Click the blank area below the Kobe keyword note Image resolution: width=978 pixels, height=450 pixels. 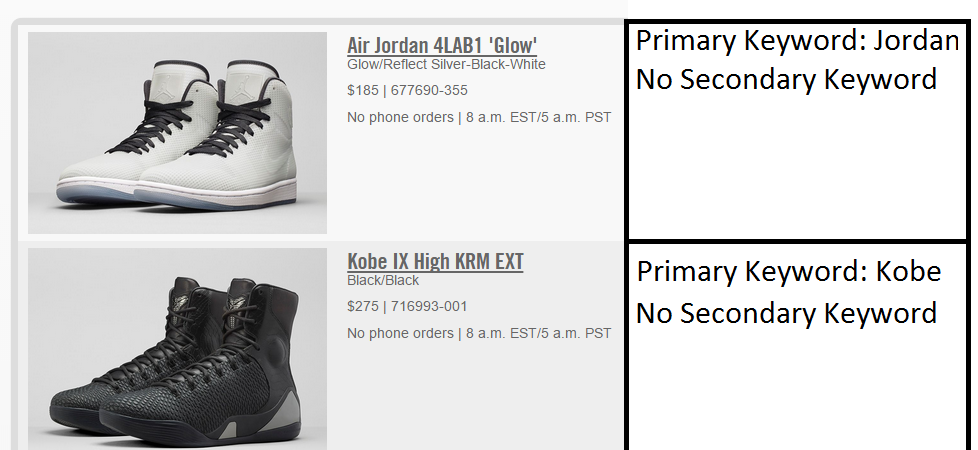click(797, 390)
